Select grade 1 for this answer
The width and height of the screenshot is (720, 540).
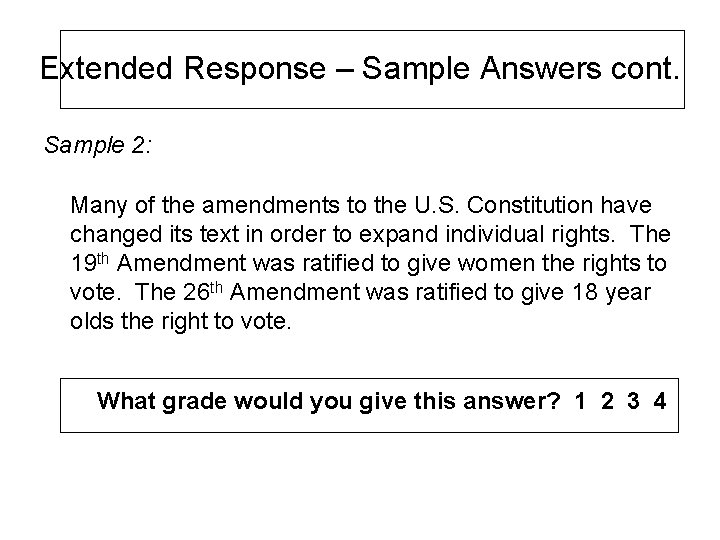point(580,401)
